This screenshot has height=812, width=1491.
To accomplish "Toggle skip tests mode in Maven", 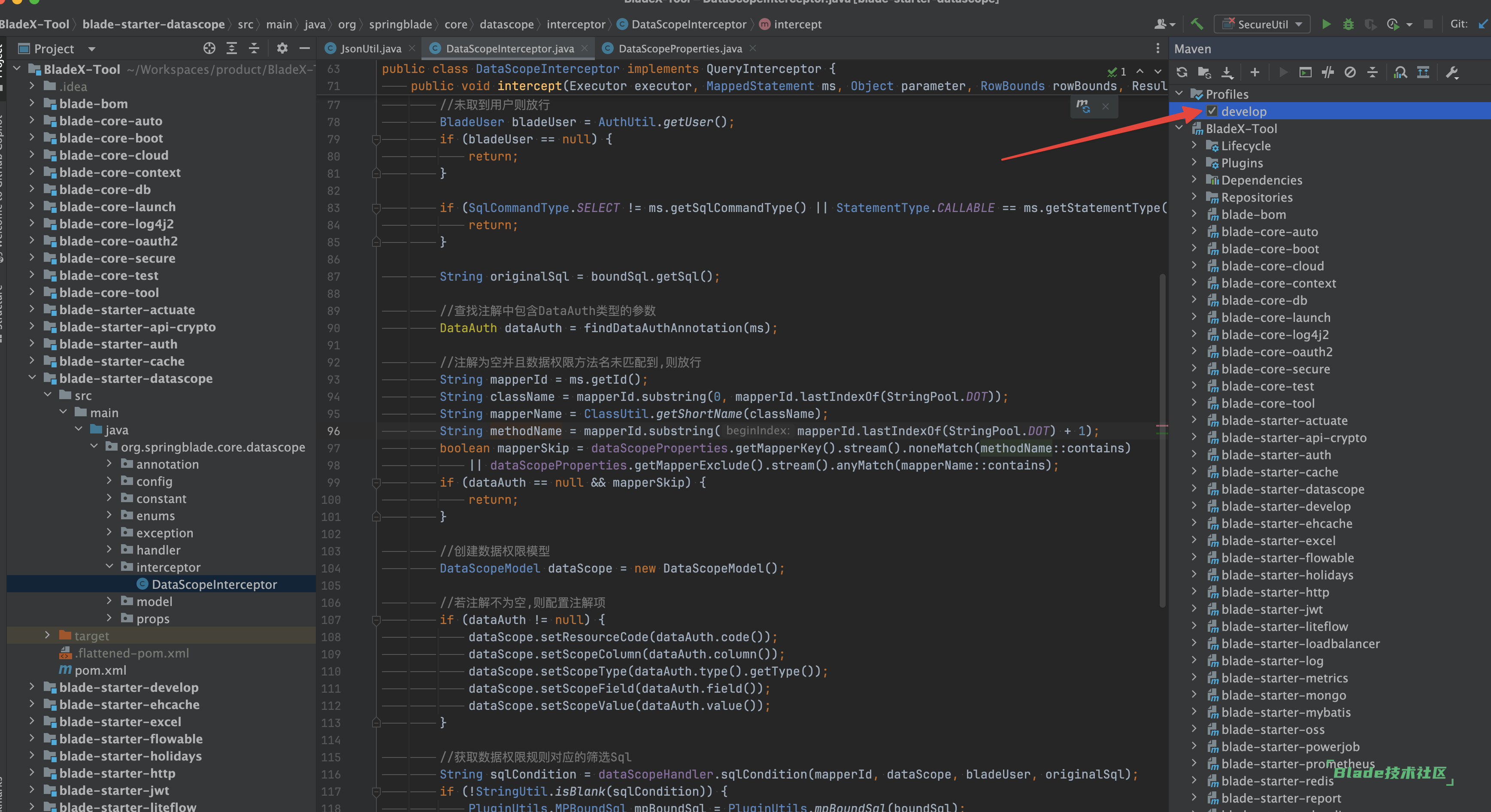I will [1350, 73].
